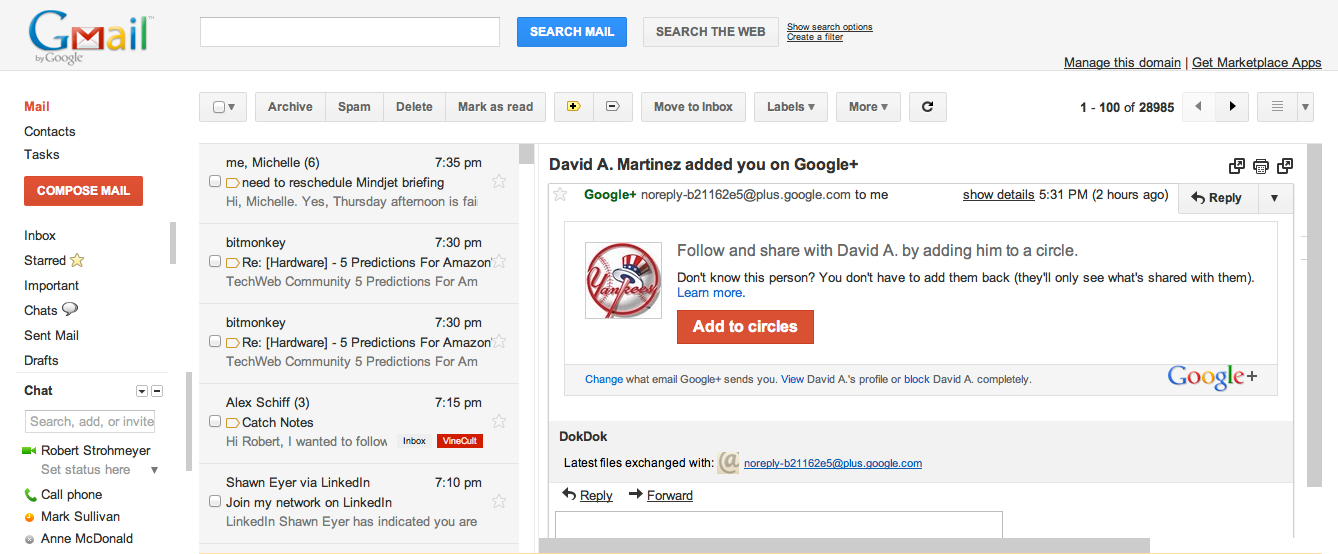This screenshot has height=554, width=1338.
Task: Go to older messages with right arrow
Action: point(1232,107)
